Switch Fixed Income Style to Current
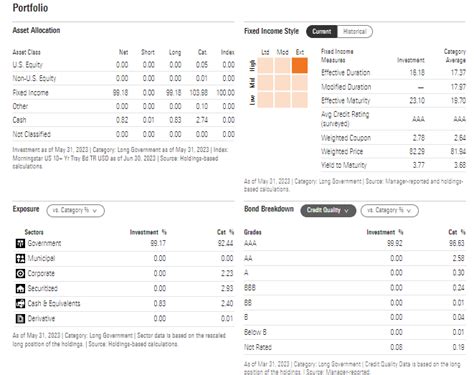Screen dimensions: 474x375 click(x=322, y=32)
